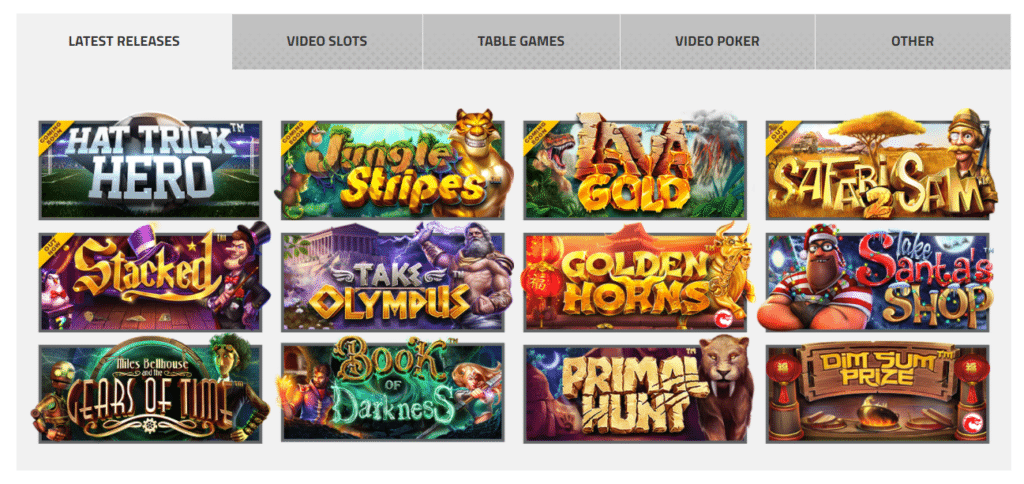Open the Jungle Stripes game thumbnail
This screenshot has height=484, width=1024.
[x=392, y=170]
